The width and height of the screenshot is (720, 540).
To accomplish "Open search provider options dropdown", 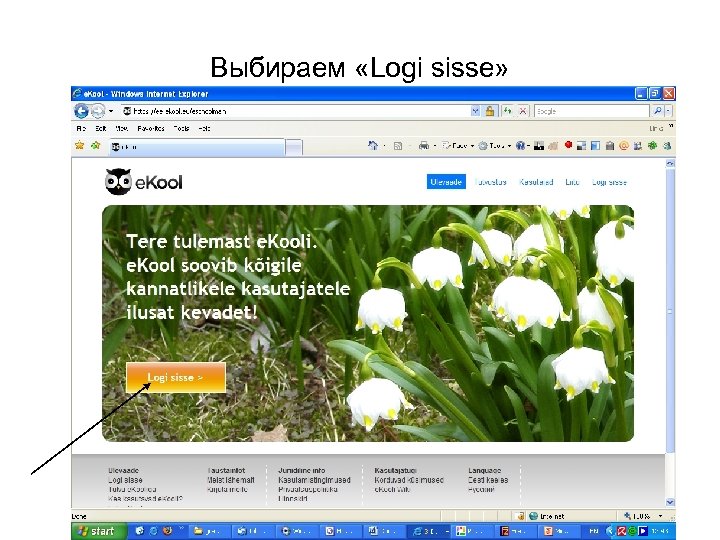I will 669,111.
